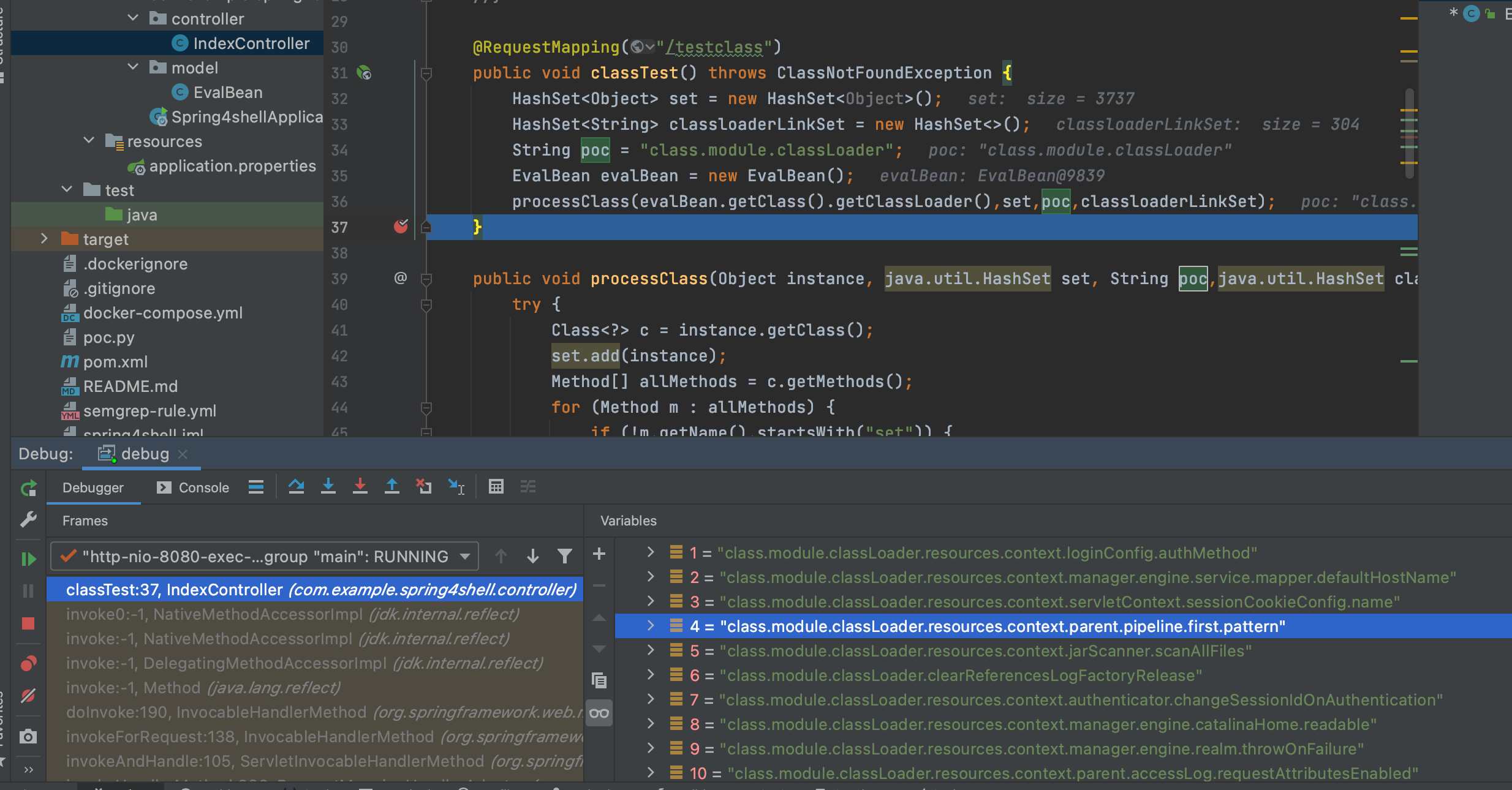Get thread dump camera icon

tap(29, 736)
